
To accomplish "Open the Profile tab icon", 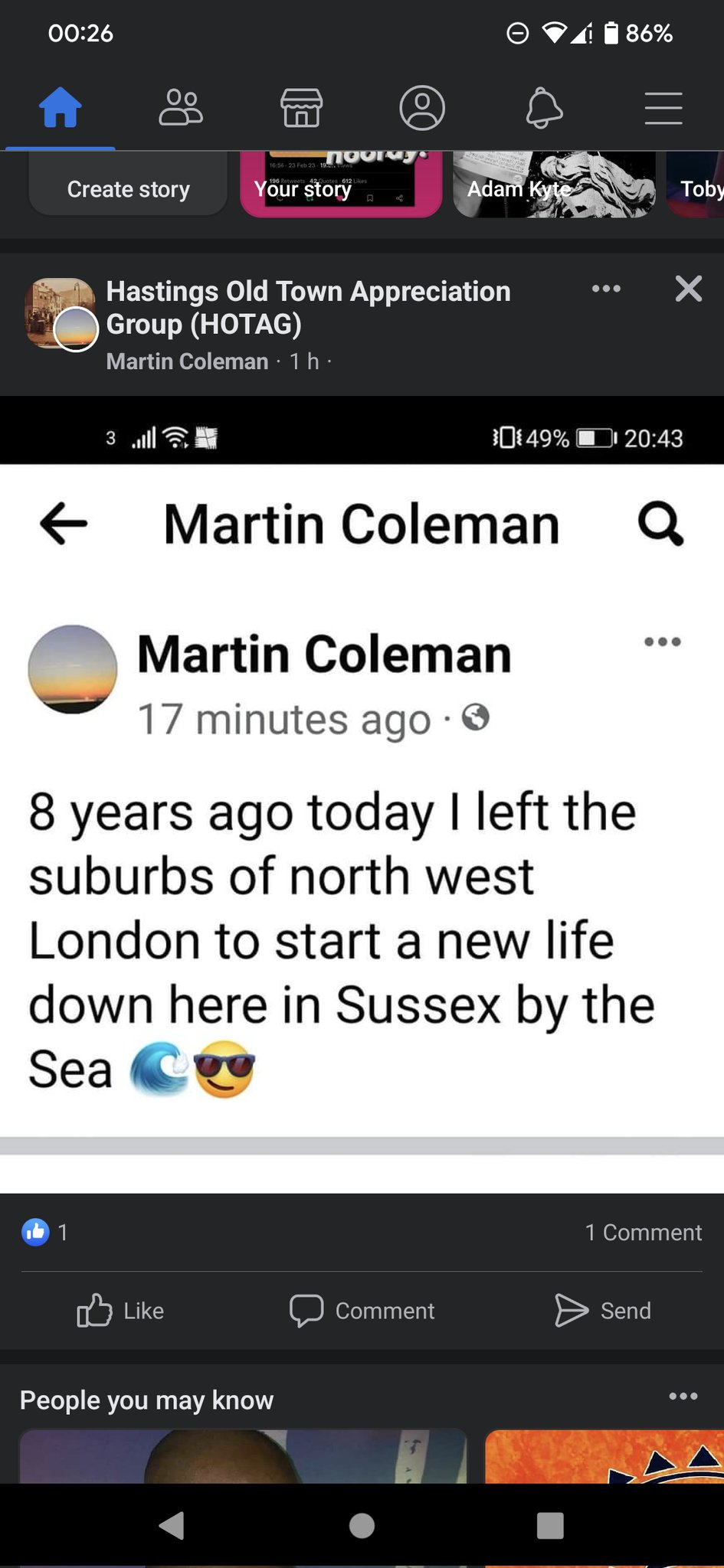I will click(422, 107).
